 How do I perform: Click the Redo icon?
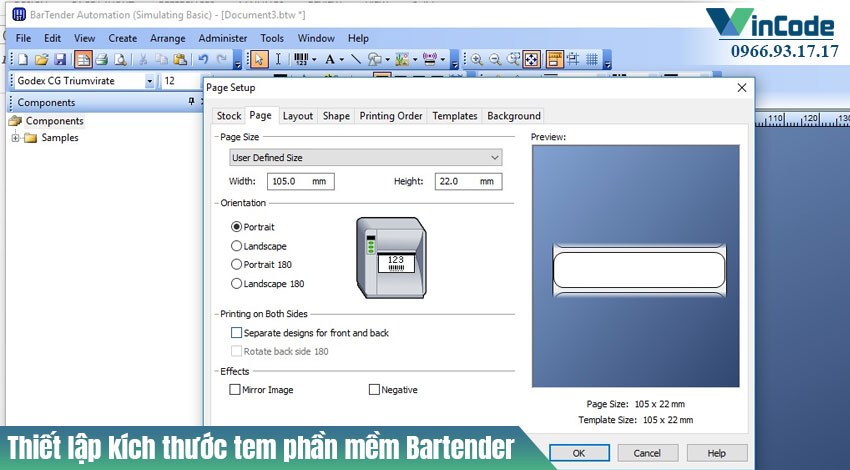pos(222,59)
